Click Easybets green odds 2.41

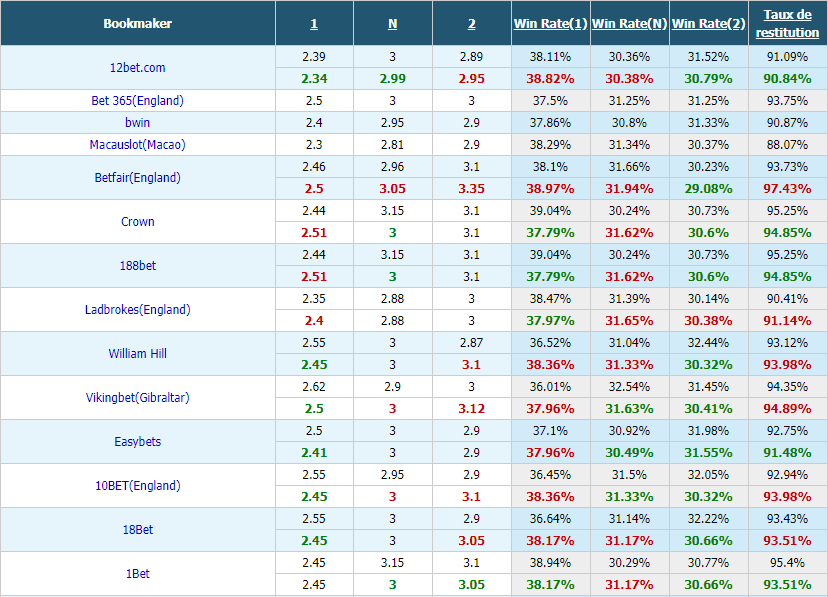pyautogui.click(x=314, y=452)
